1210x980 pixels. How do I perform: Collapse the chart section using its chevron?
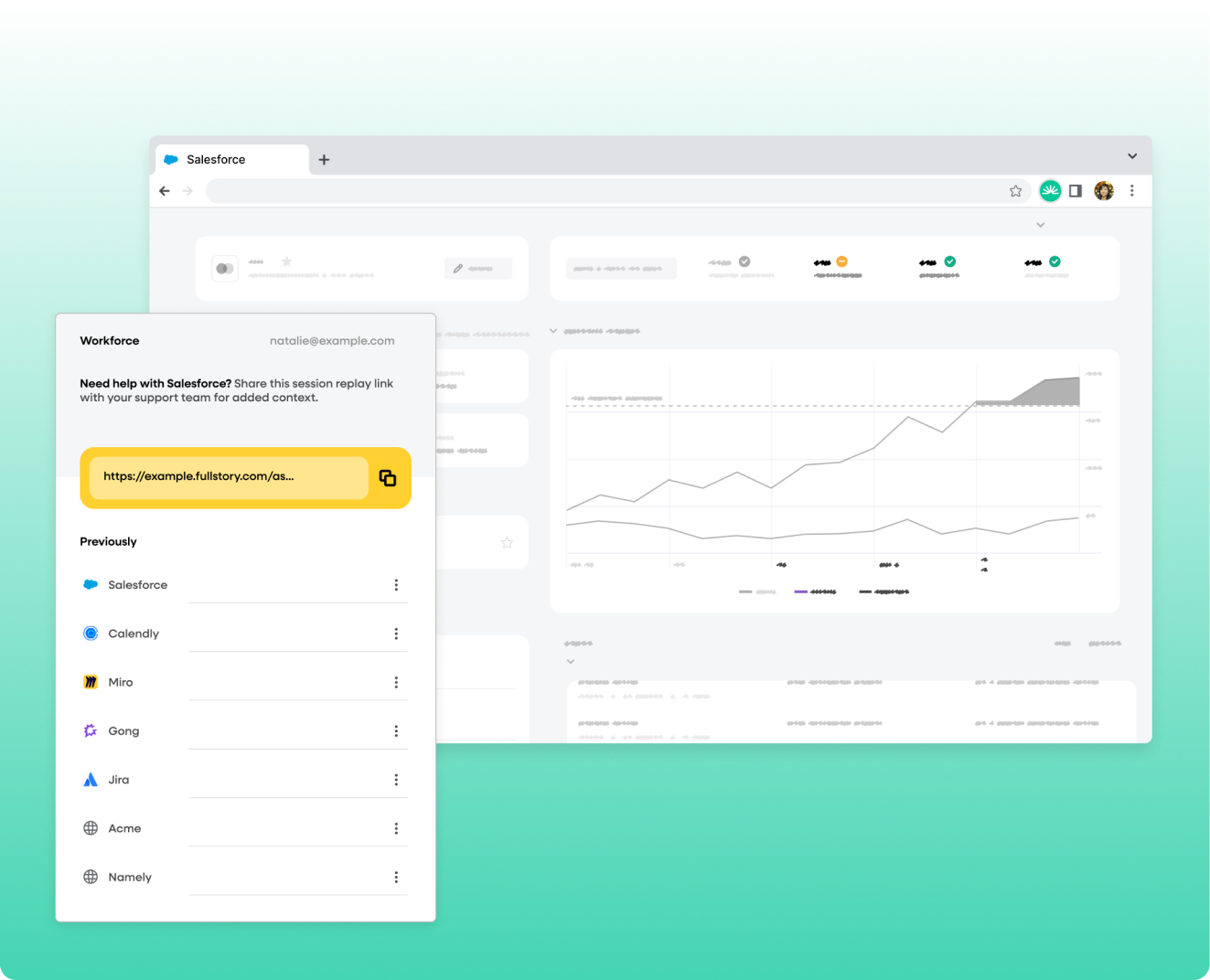coord(553,331)
